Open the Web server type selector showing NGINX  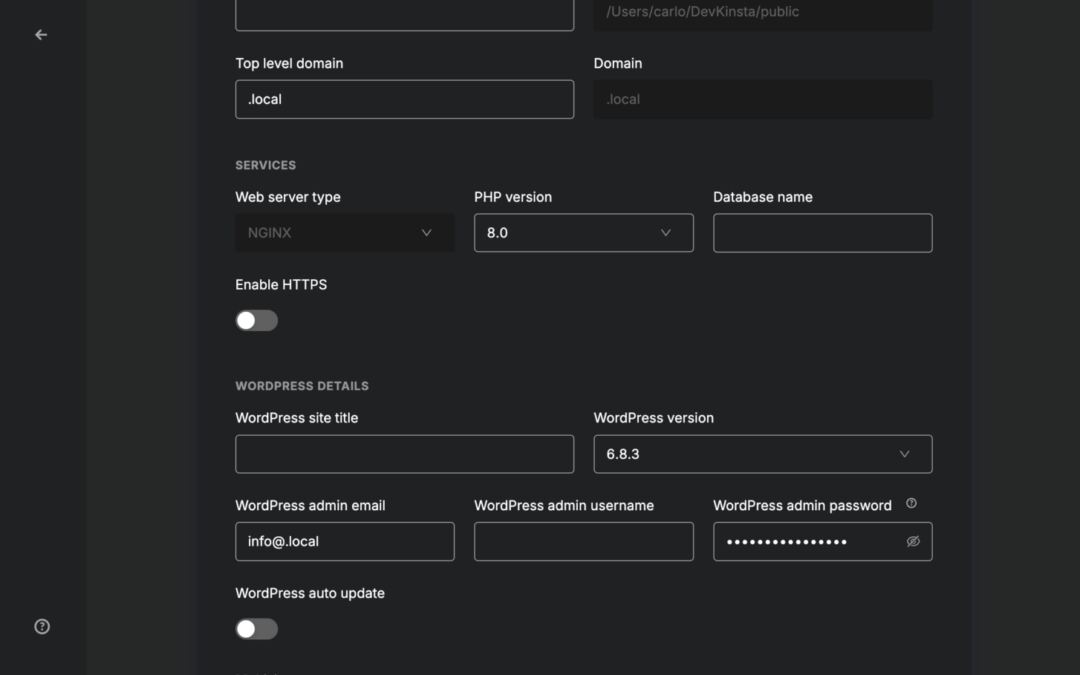pos(344,232)
